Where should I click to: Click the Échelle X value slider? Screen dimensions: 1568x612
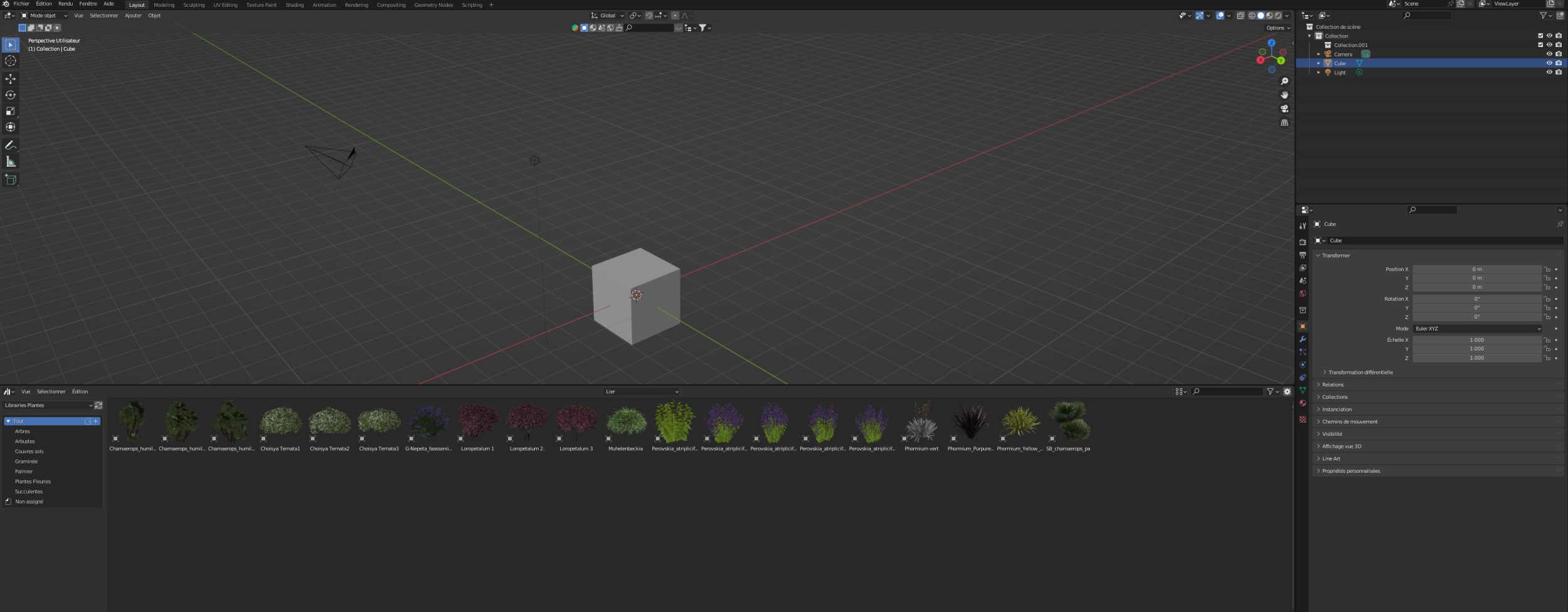[1477, 339]
